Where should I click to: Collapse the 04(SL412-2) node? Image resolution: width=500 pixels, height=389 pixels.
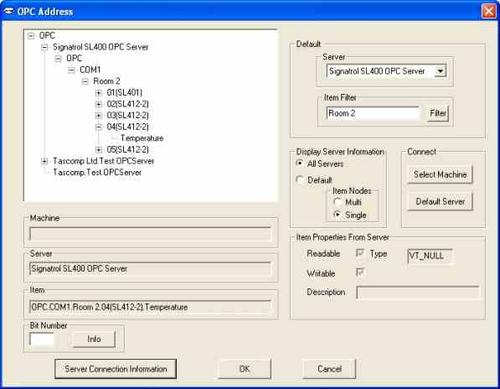[x=99, y=127]
